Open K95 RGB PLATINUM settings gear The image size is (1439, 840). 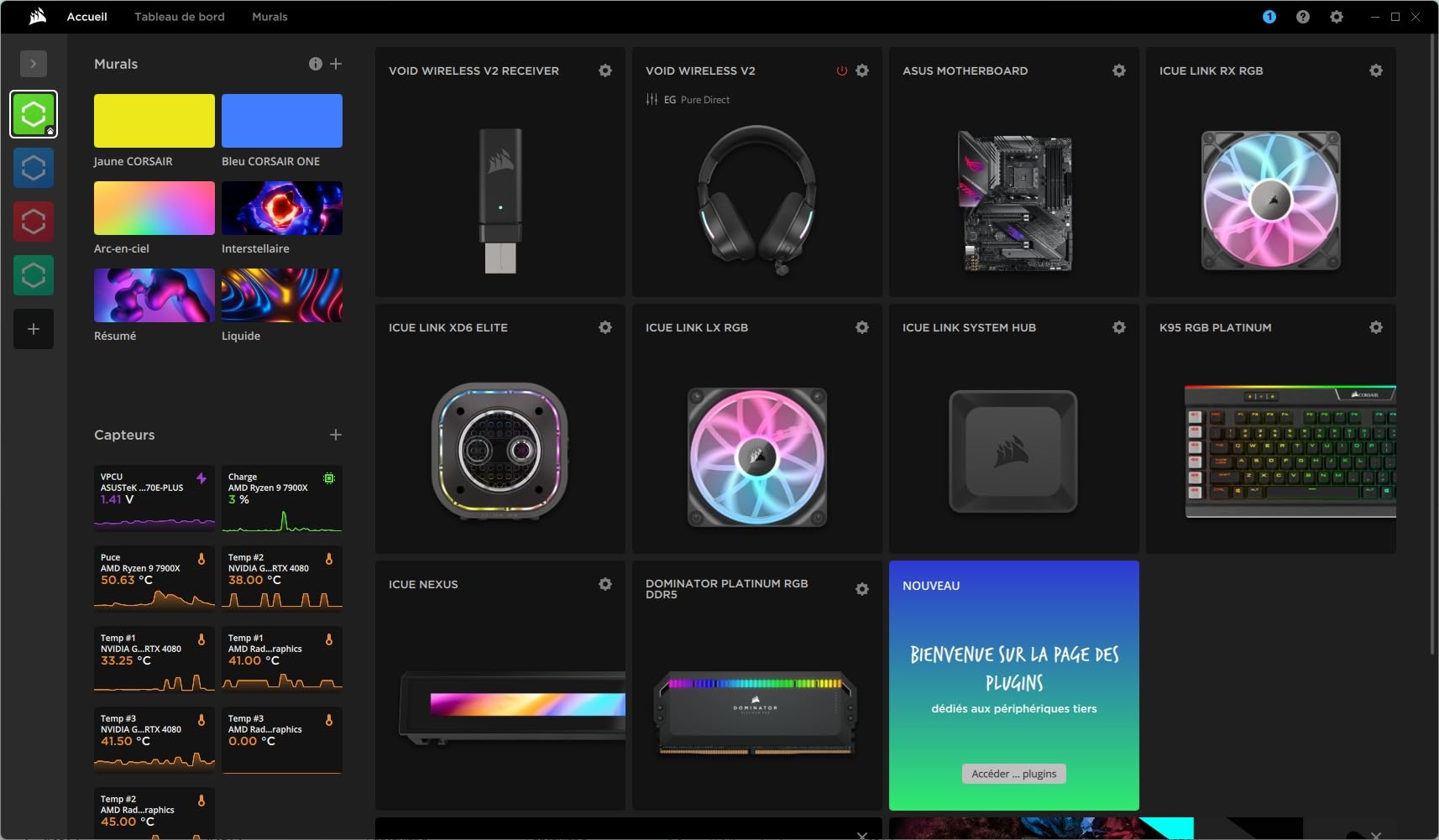point(1376,327)
